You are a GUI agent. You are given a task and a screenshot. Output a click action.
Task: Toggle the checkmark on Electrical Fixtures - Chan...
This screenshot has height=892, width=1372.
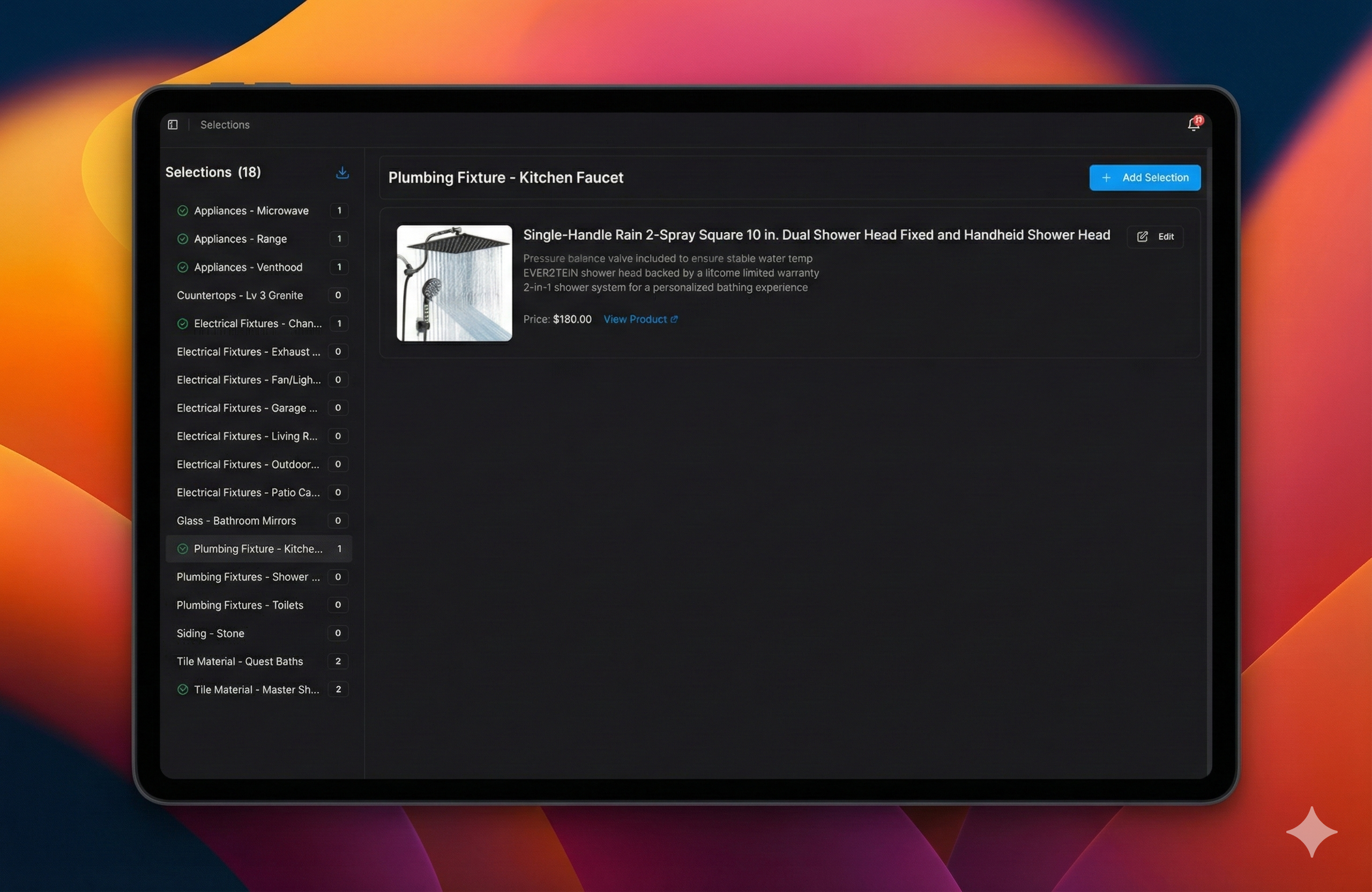click(183, 323)
